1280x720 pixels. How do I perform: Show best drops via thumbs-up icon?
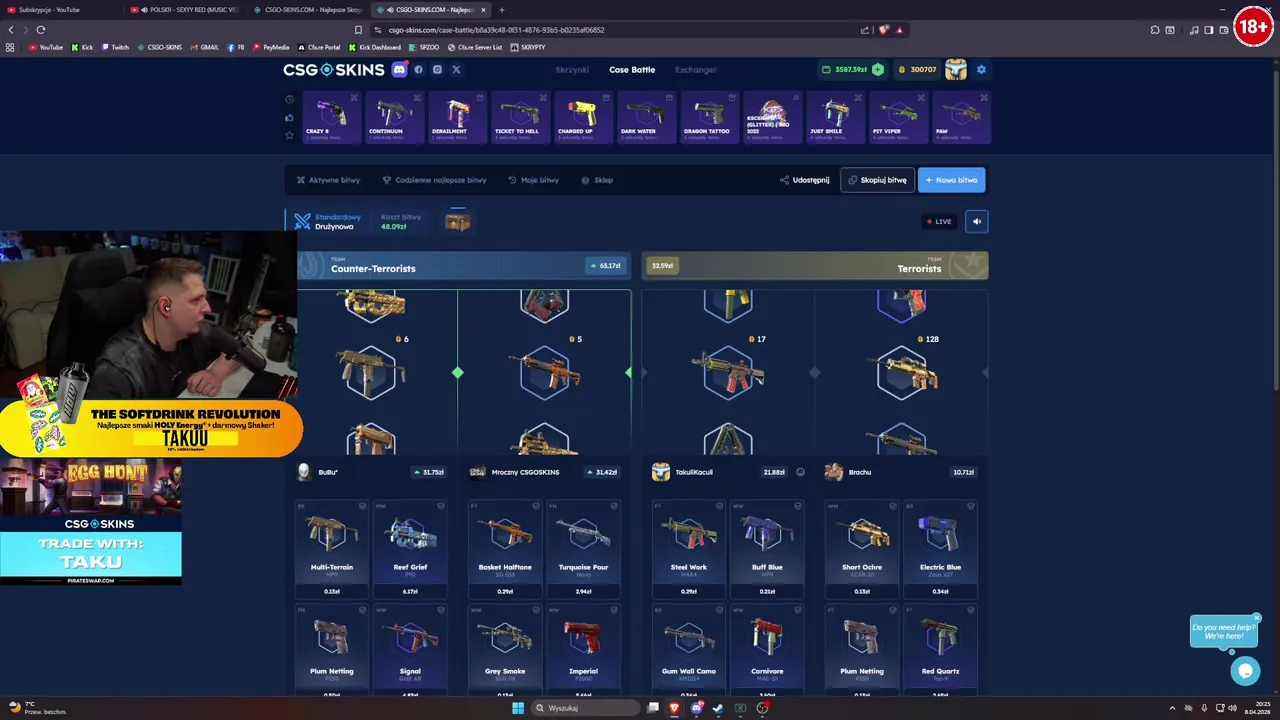click(x=289, y=118)
